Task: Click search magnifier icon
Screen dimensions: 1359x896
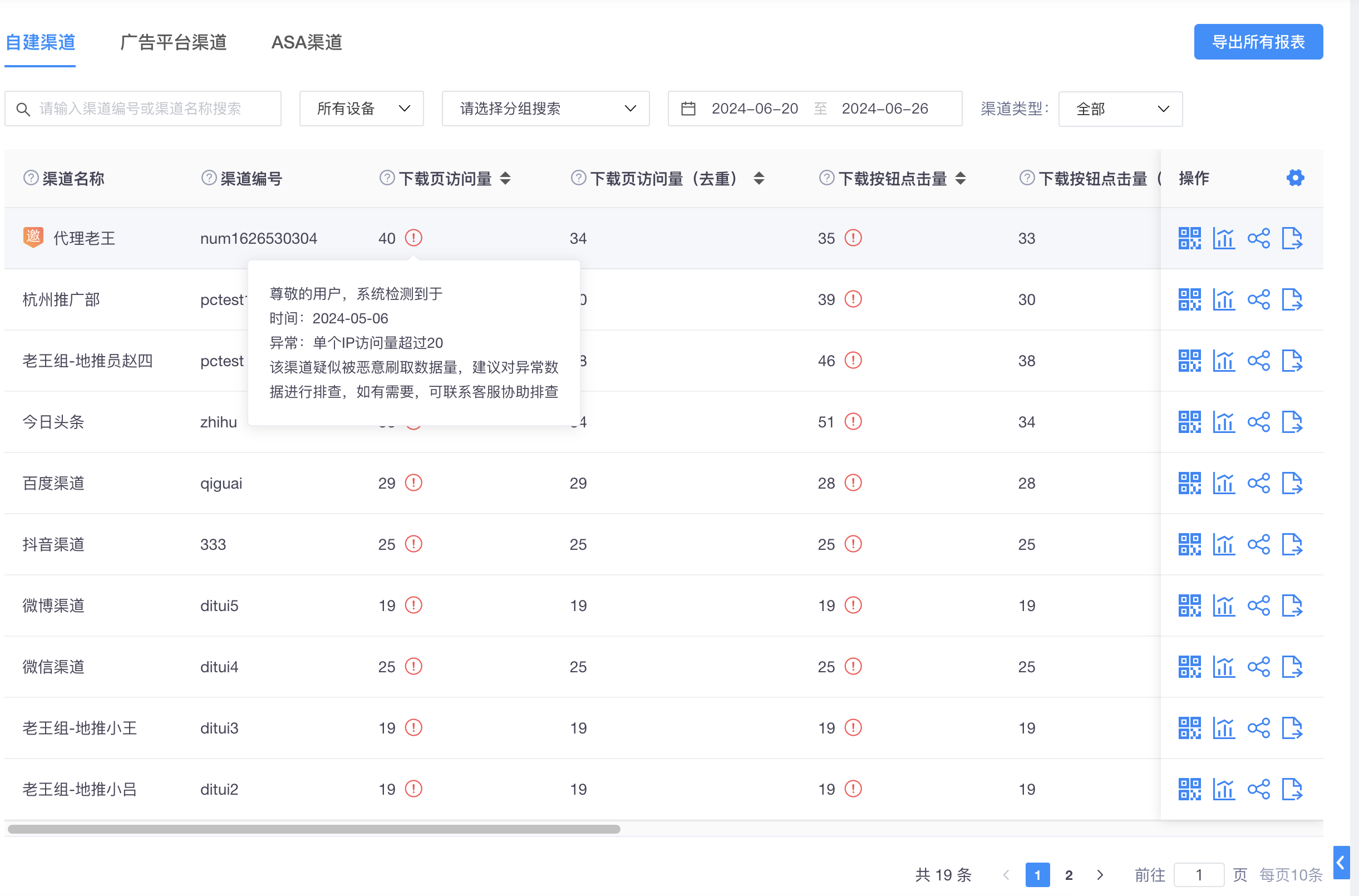Action: point(23,109)
